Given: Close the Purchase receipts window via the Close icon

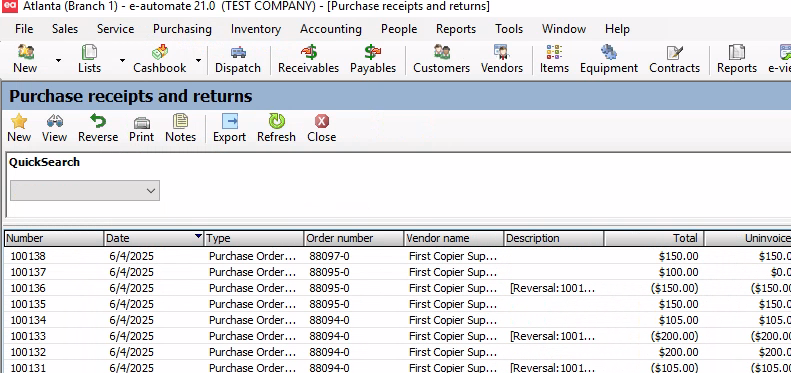Looking at the screenshot, I should point(321,128).
